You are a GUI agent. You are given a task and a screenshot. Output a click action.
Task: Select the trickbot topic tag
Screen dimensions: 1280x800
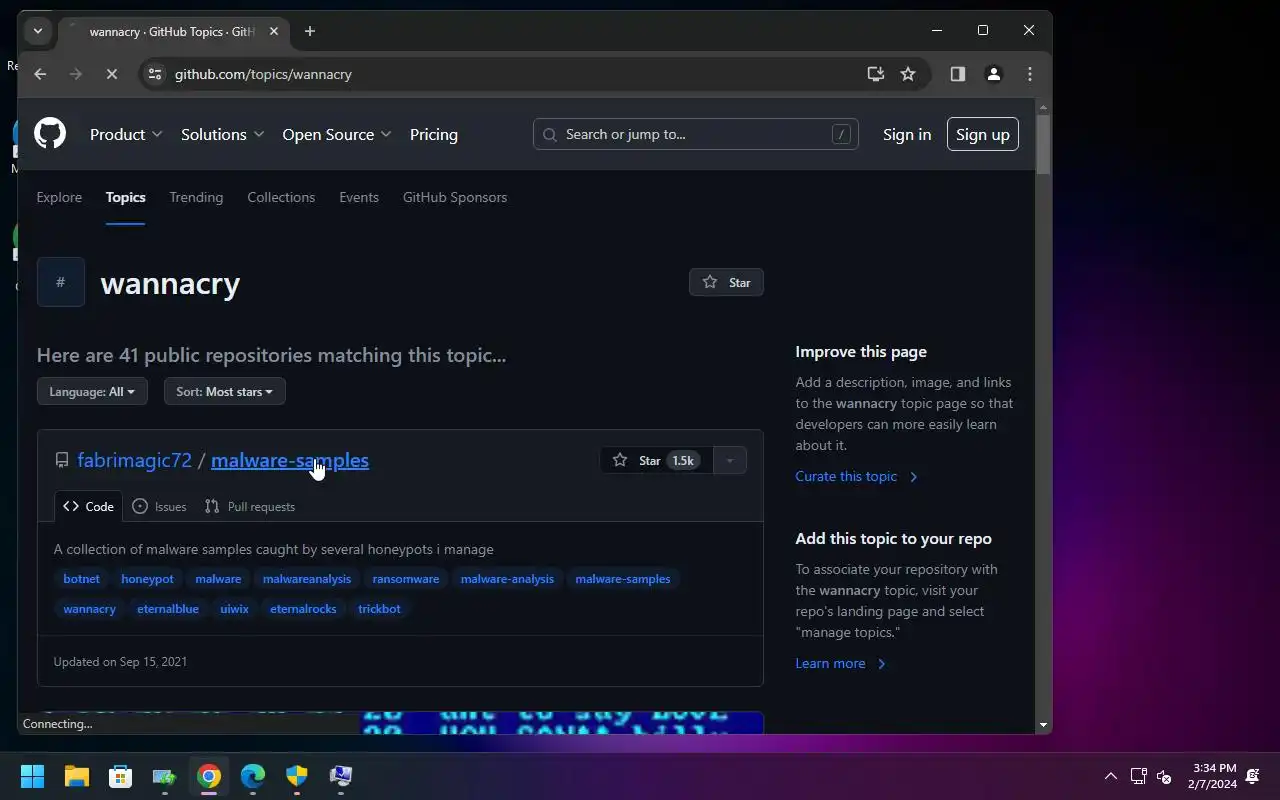click(379, 608)
